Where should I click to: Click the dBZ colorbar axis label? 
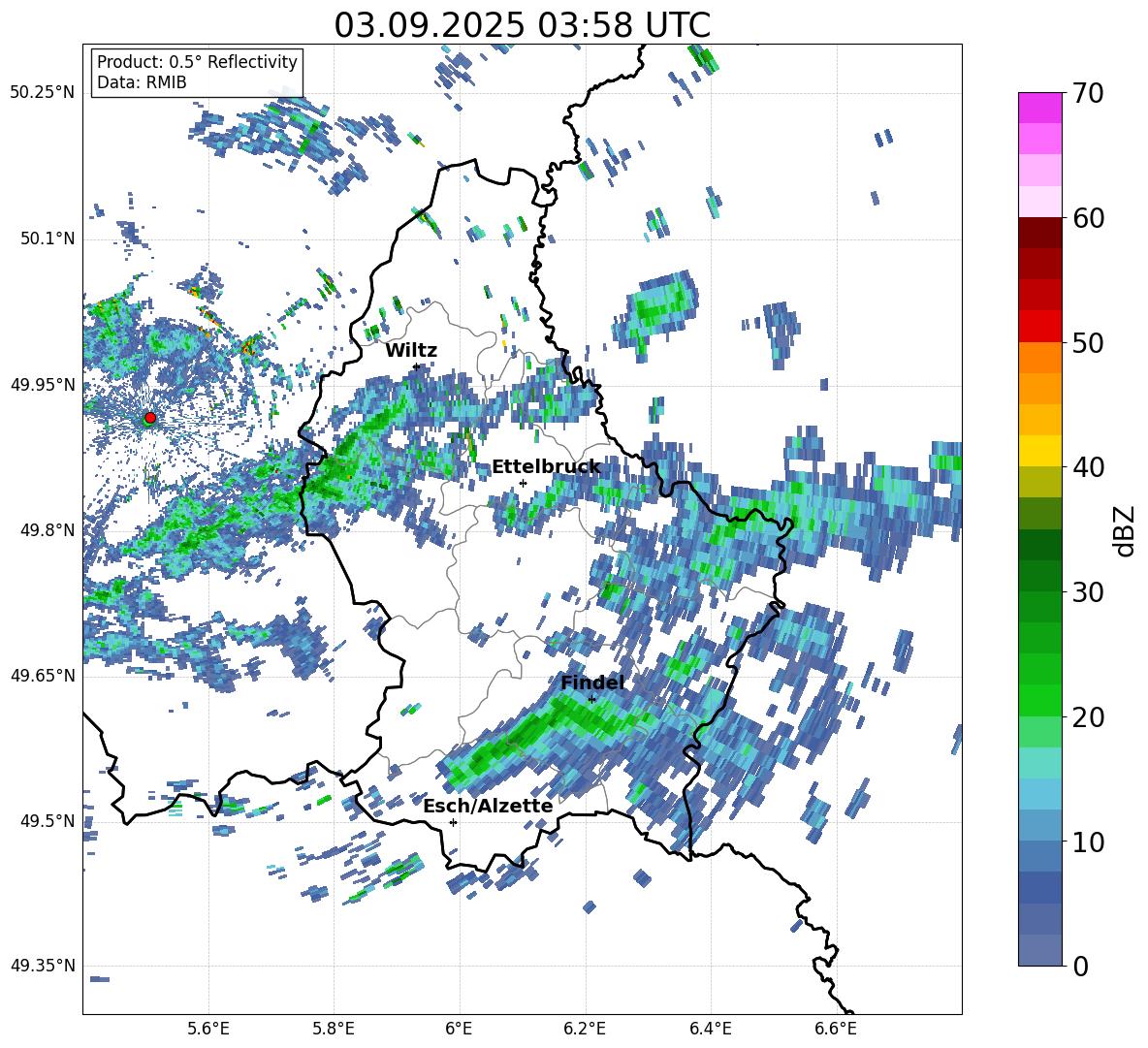coord(1126,530)
